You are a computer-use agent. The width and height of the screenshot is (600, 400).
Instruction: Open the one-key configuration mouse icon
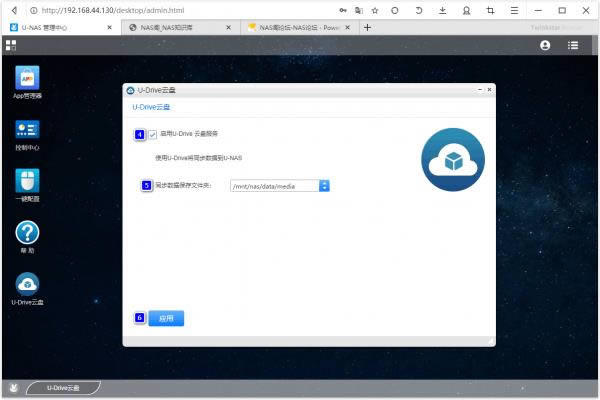pyautogui.click(x=27, y=181)
